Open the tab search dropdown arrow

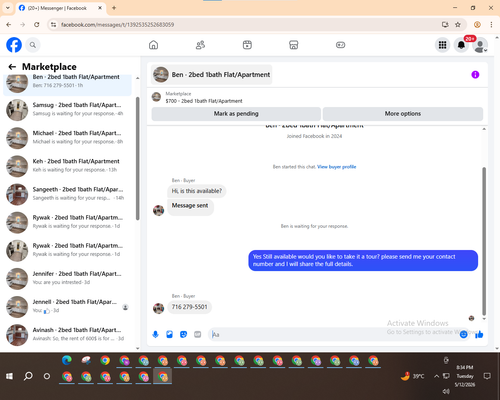click(8, 8)
